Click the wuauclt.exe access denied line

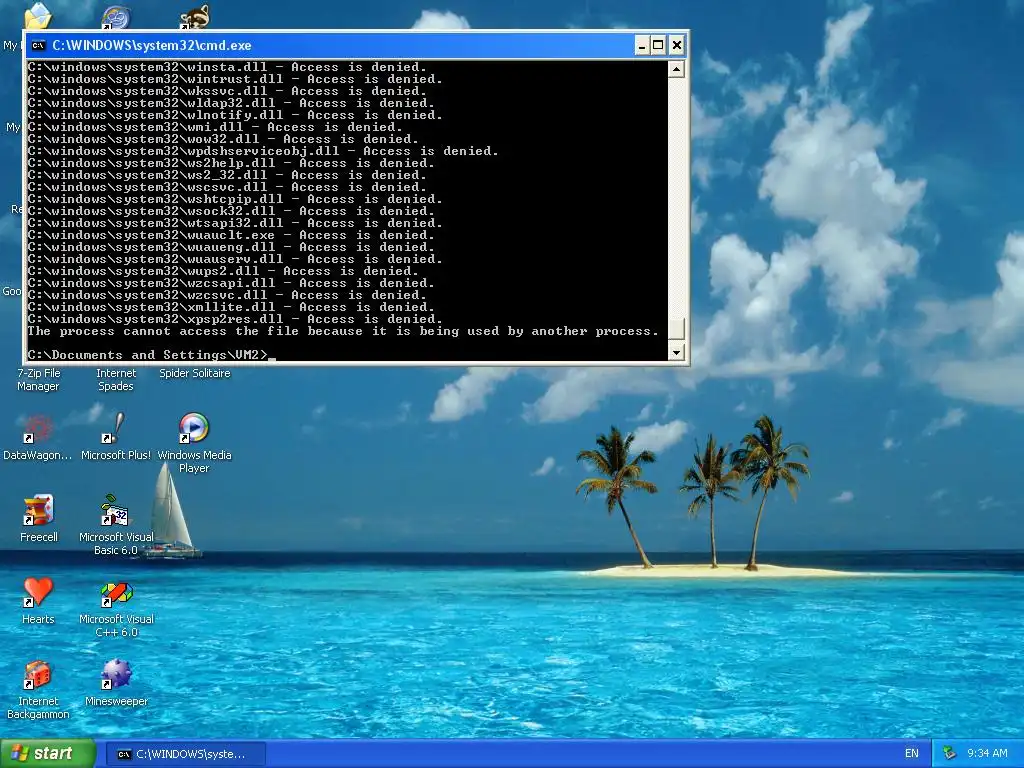(x=231, y=235)
